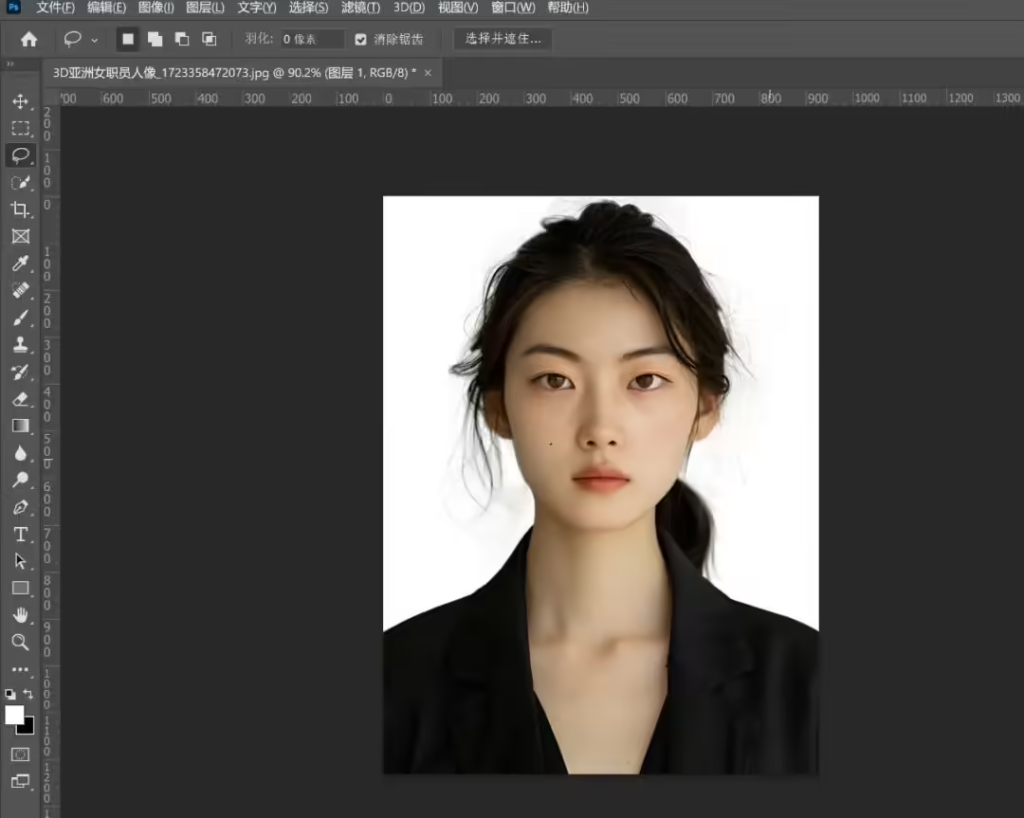Select the Zoom magnifier tool
The height and width of the screenshot is (818, 1024).
pyautogui.click(x=20, y=642)
